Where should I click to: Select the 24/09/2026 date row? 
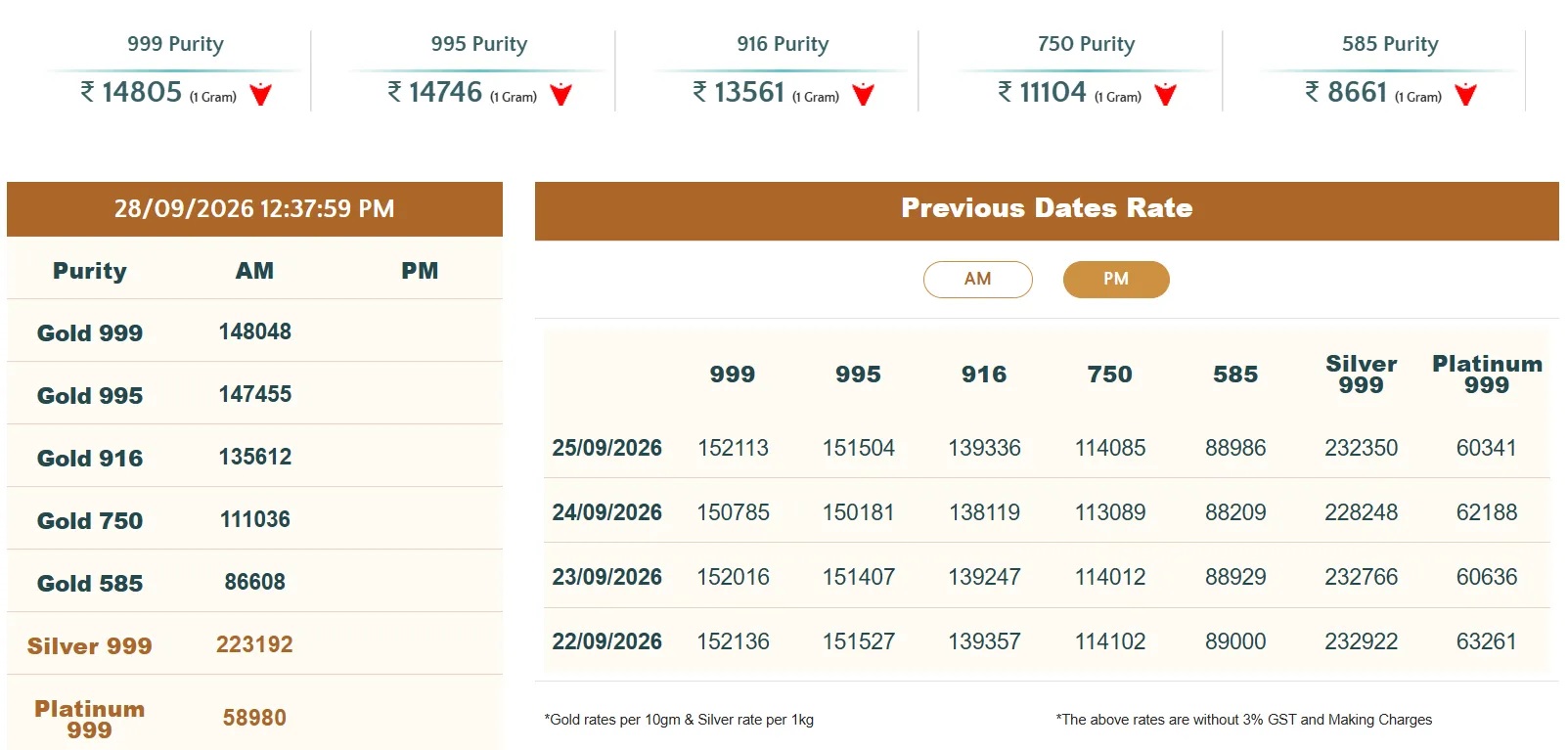[x=1047, y=511]
